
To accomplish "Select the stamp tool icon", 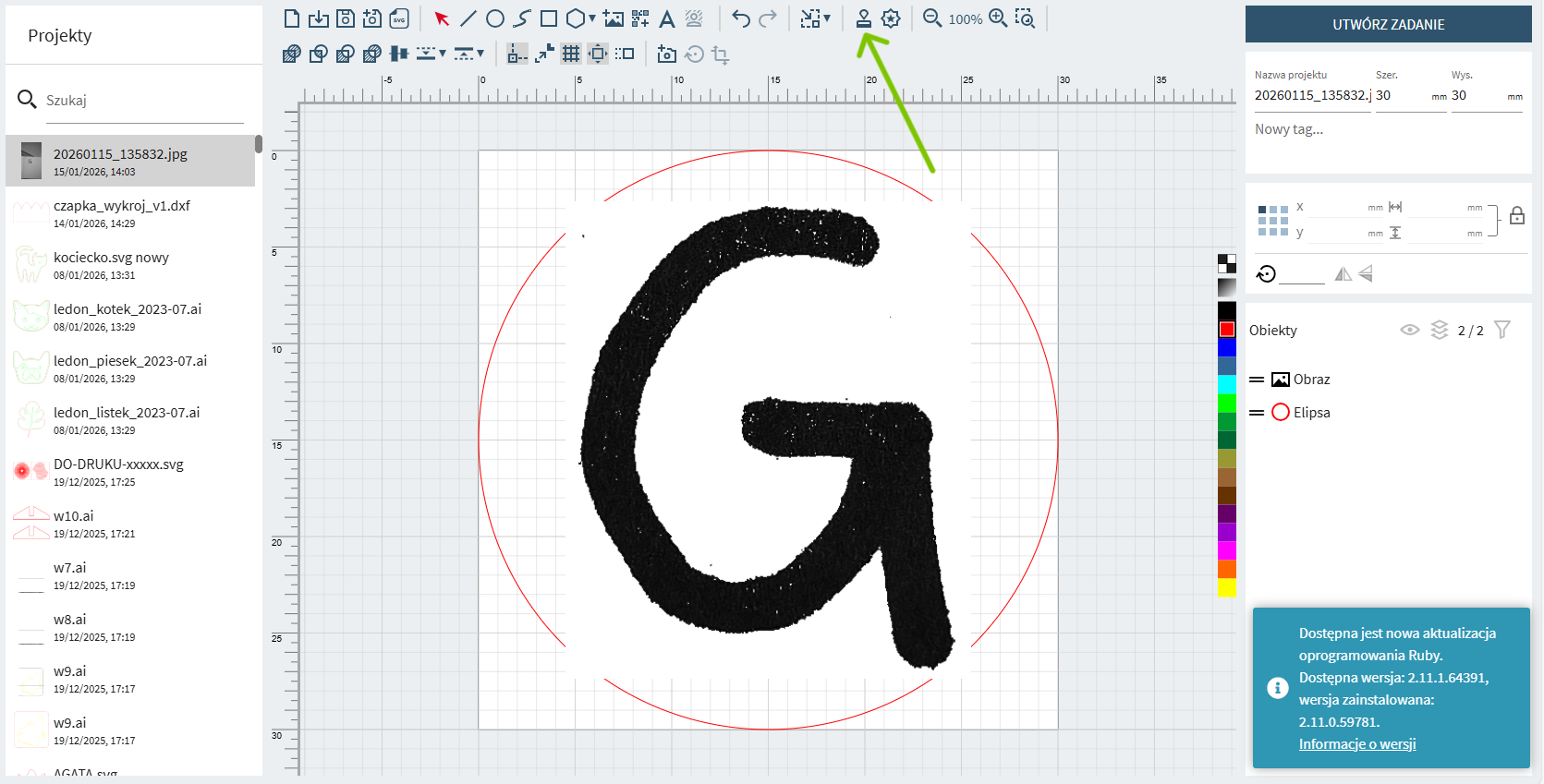I will 863,18.
